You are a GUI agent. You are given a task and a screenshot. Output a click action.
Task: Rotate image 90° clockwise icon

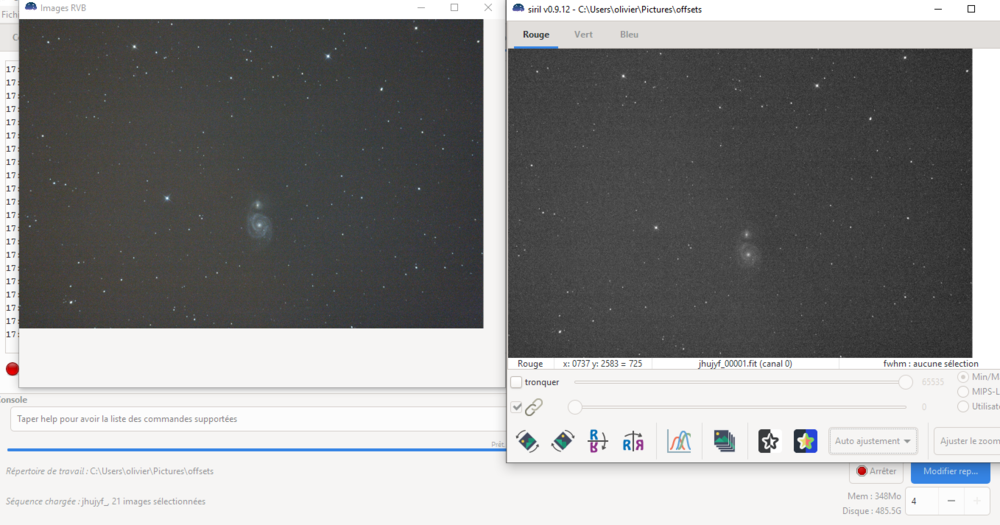coord(562,441)
